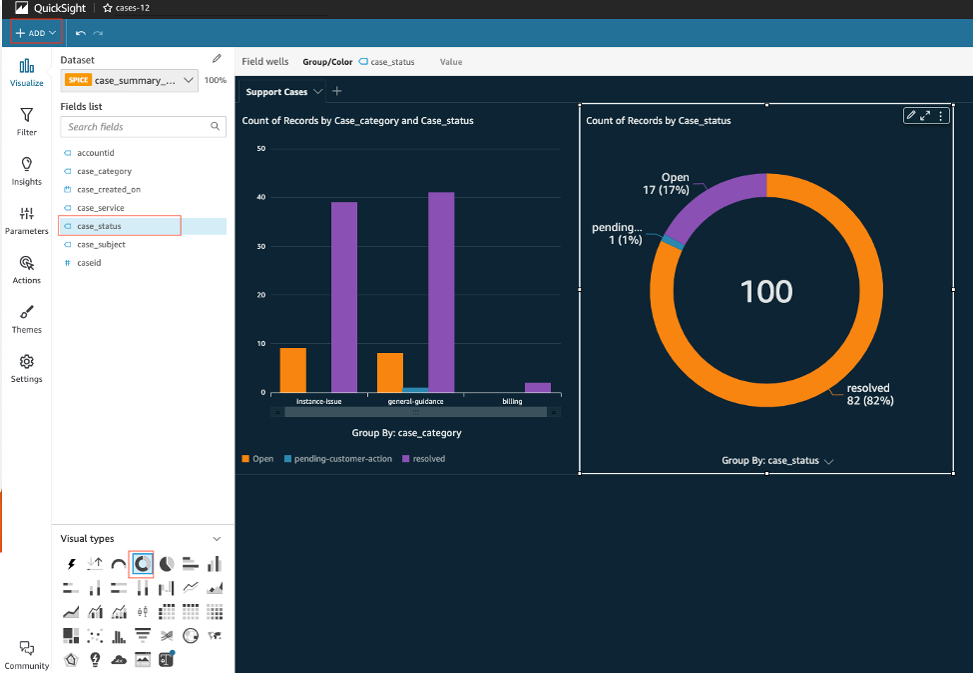Image resolution: width=977 pixels, height=675 pixels.
Task: Select the Line chart visual type
Action: coord(190,588)
